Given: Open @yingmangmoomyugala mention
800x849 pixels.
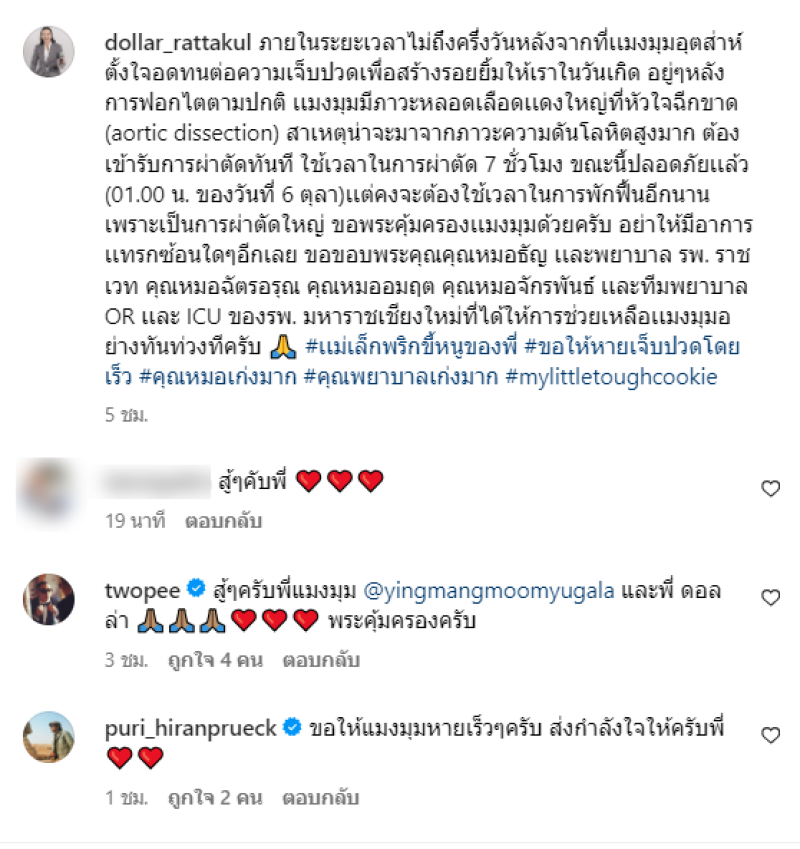Looking at the screenshot, I should (489, 591).
